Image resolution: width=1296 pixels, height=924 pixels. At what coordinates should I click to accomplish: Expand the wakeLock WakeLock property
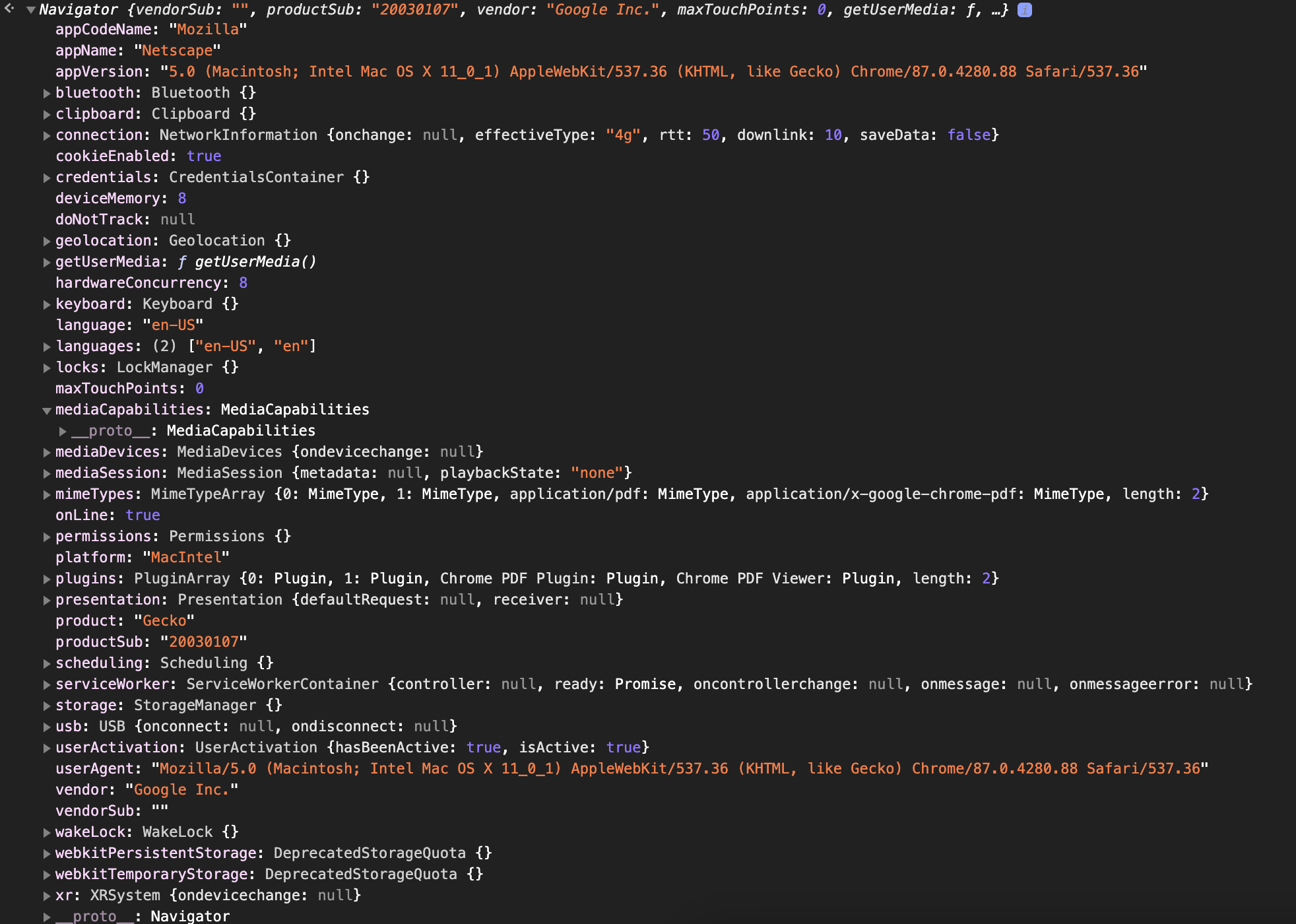47,832
